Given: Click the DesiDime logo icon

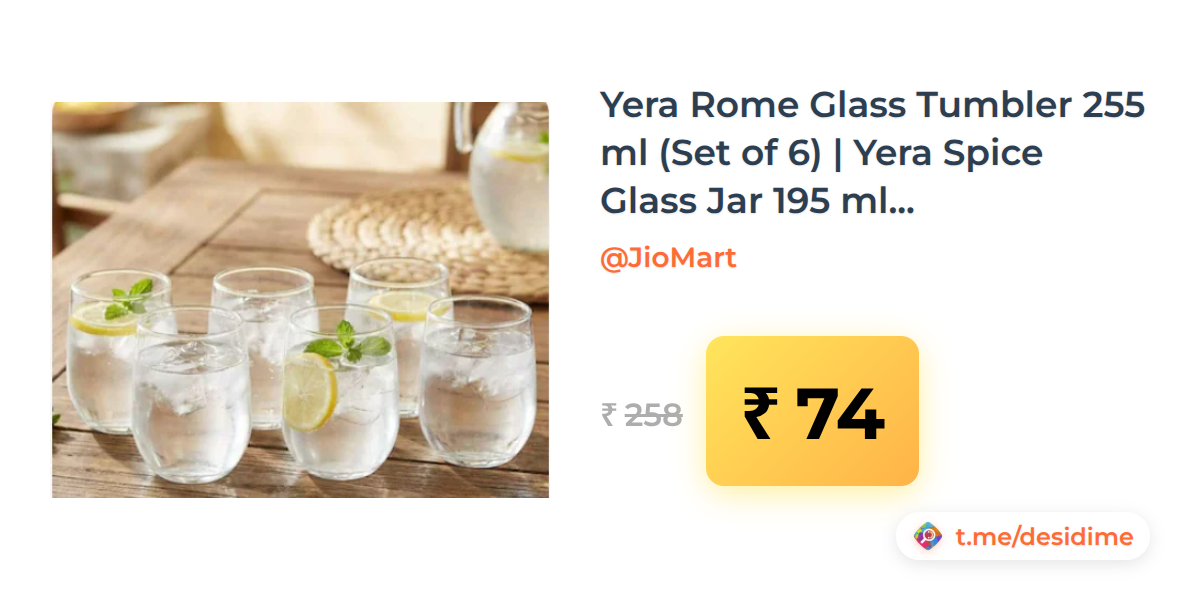Looking at the screenshot, I should coord(928,537).
